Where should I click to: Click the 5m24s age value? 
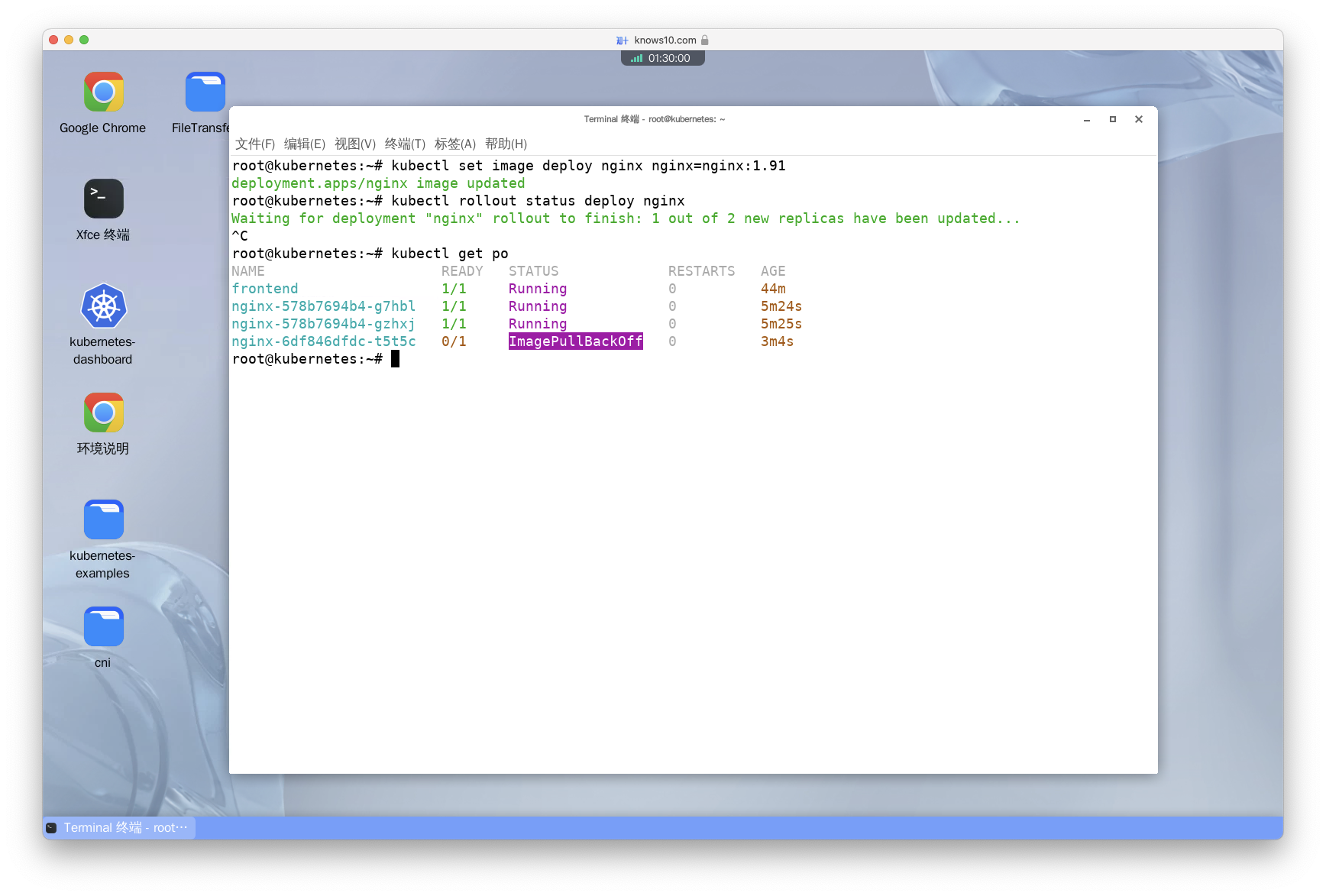(781, 306)
